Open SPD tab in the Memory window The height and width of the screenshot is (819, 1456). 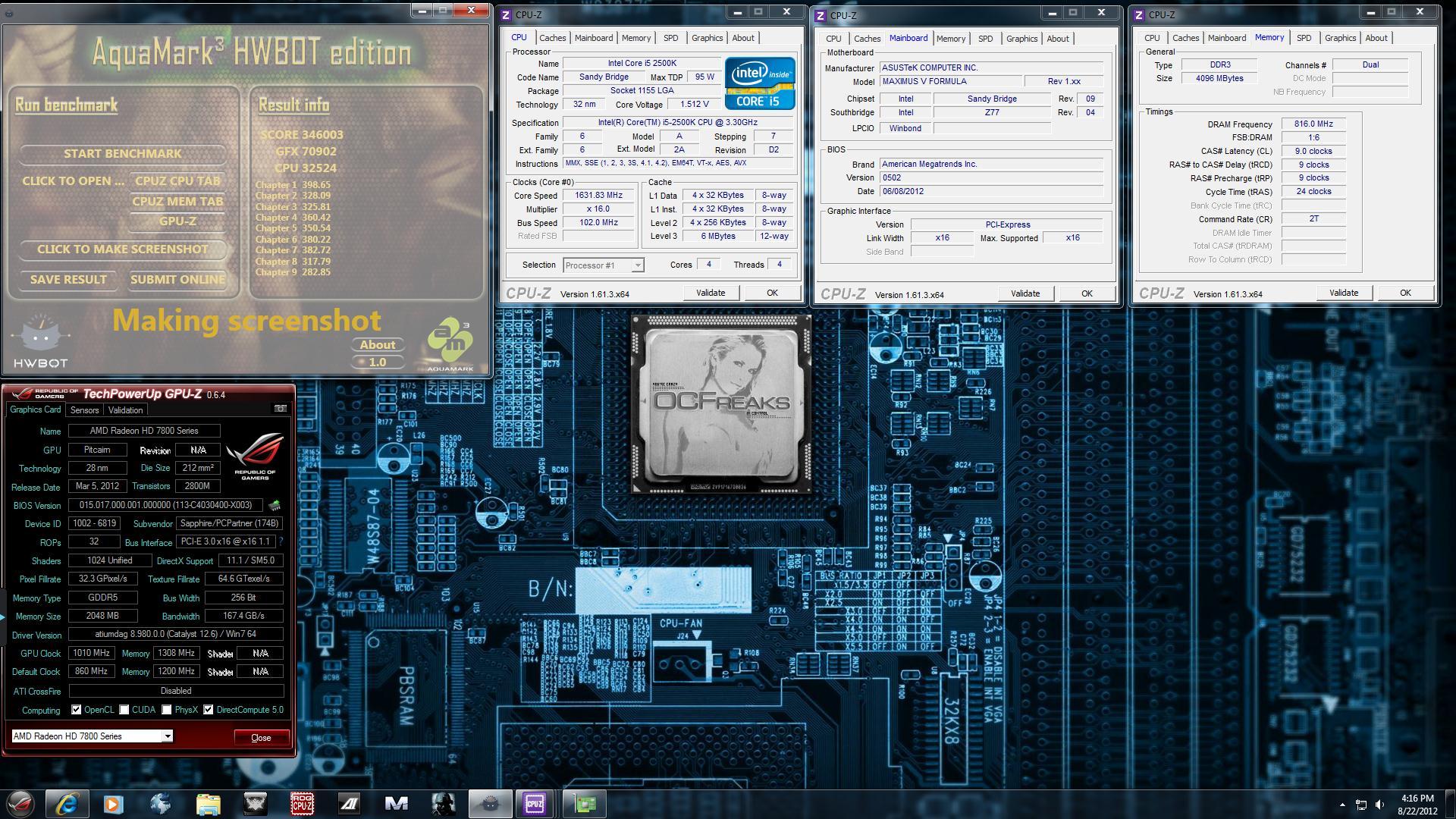1304,38
